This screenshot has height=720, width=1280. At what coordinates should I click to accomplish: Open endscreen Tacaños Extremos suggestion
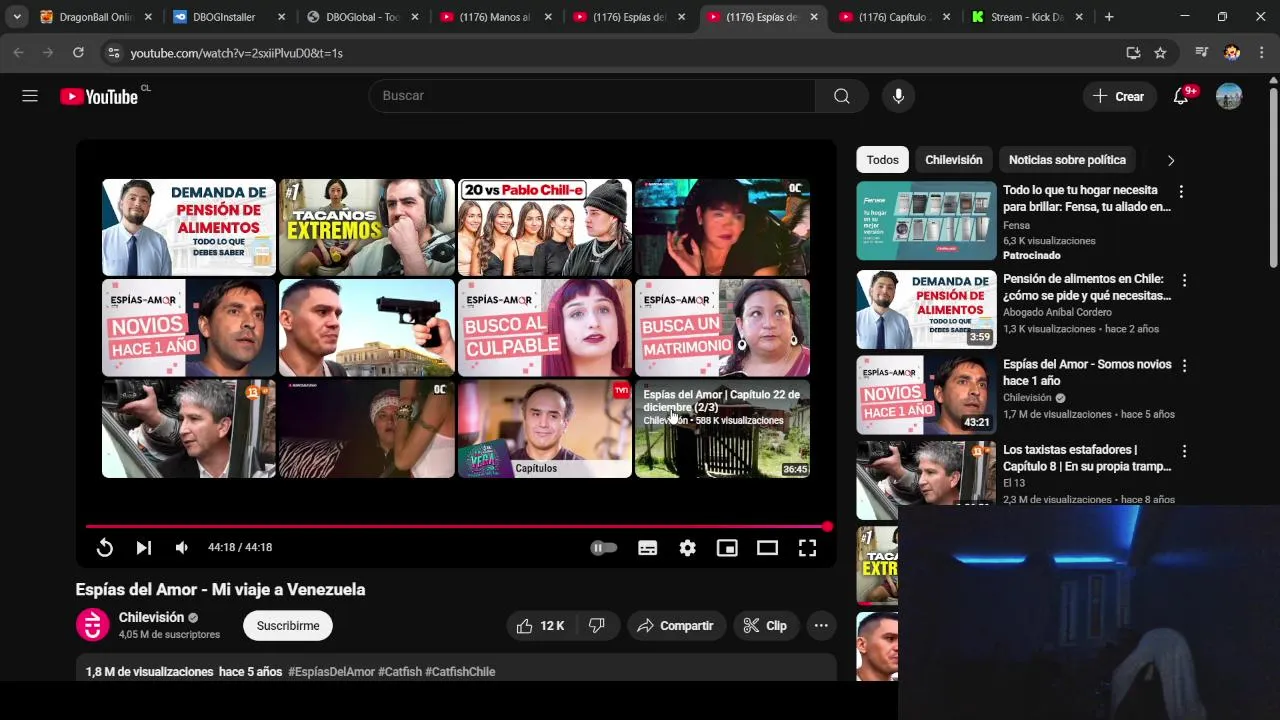coord(367,227)
